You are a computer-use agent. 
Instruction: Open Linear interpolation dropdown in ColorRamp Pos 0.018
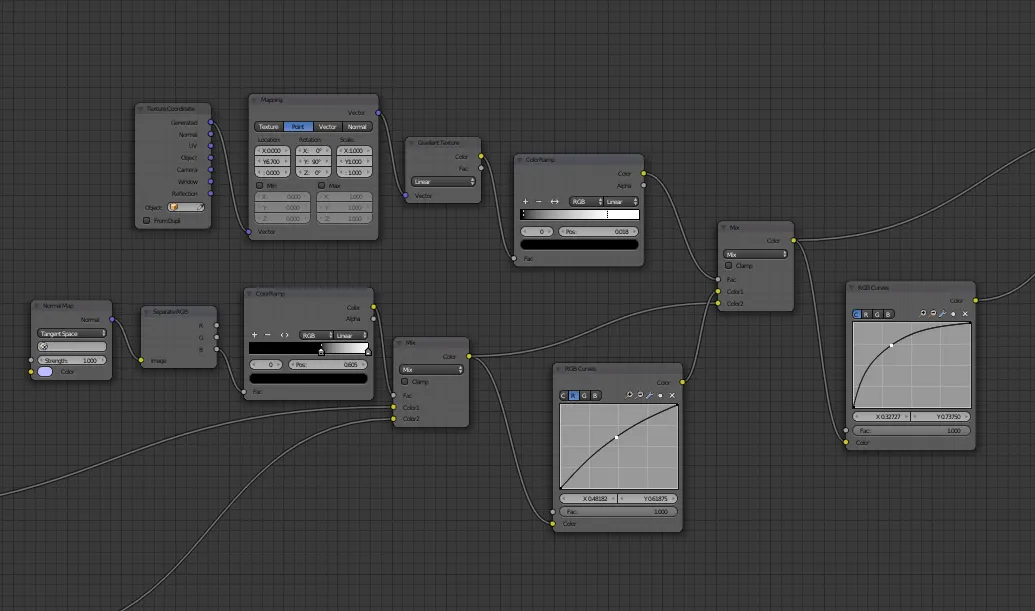(621, 201)
